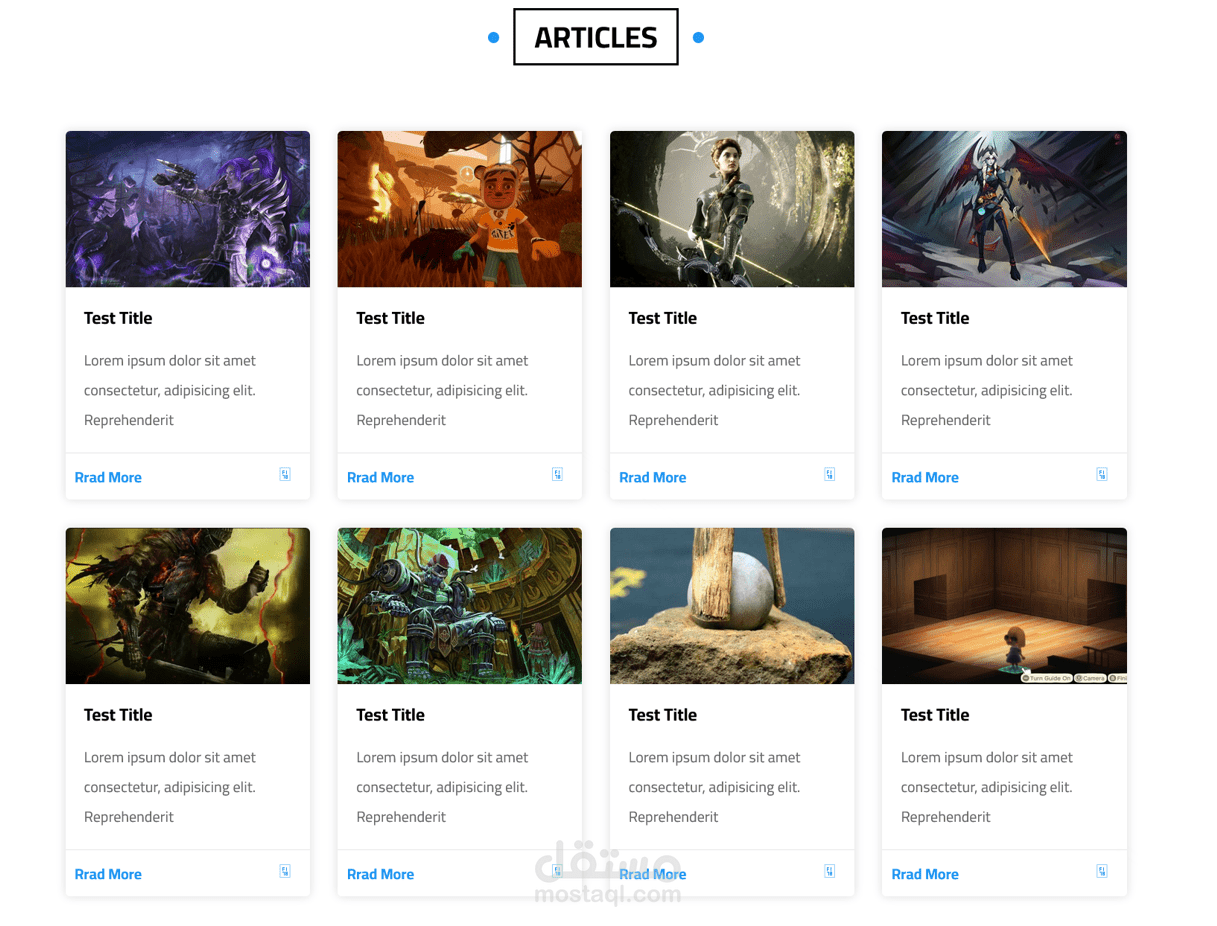Select Test Title under the green mech image
This screenshot has height=926, width=1217.
[390, 715]
